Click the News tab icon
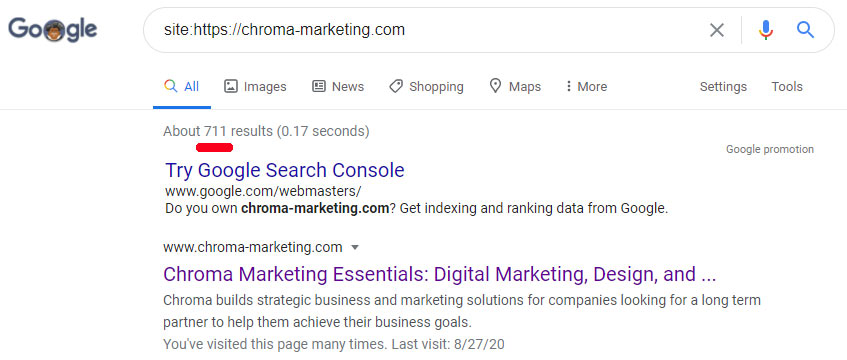Viewport: 847px width, 360px height. tap(319, 86)
